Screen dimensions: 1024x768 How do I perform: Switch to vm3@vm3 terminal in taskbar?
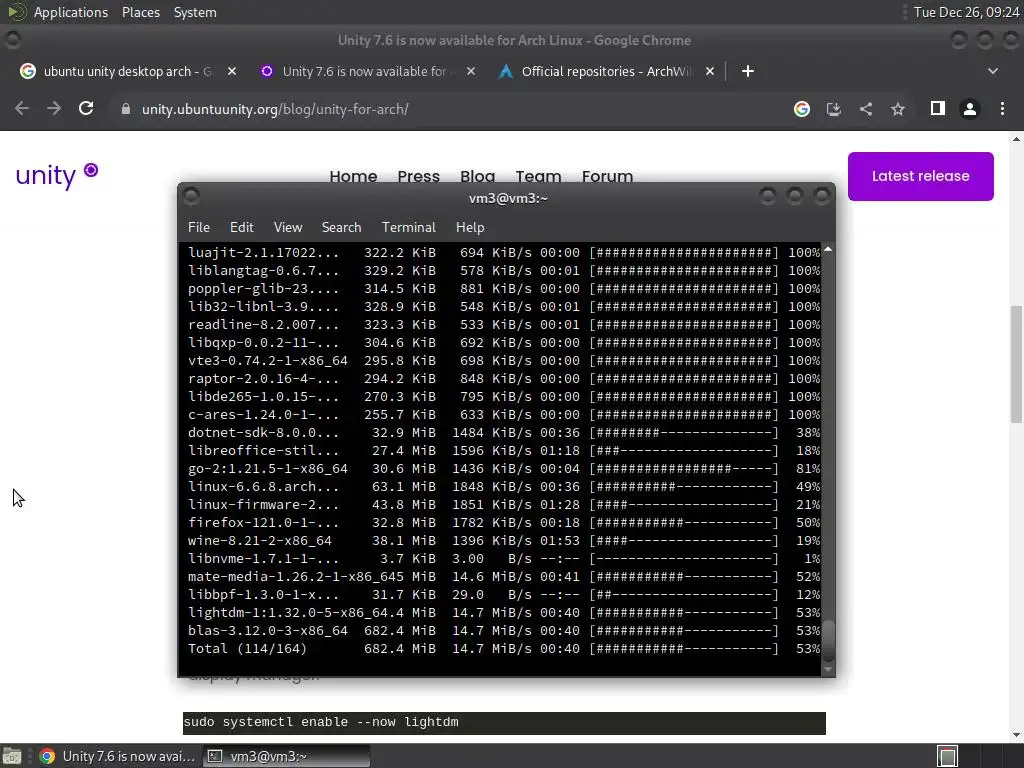point(287,756)
